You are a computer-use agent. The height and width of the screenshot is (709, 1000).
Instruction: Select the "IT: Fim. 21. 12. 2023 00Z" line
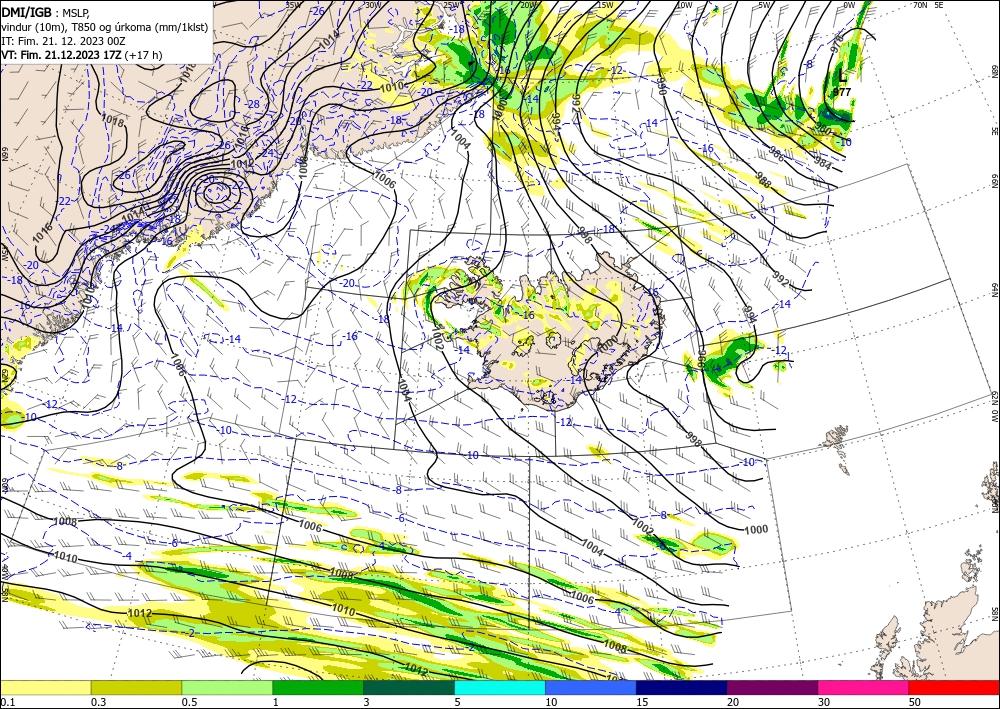(x=64, y=41)
